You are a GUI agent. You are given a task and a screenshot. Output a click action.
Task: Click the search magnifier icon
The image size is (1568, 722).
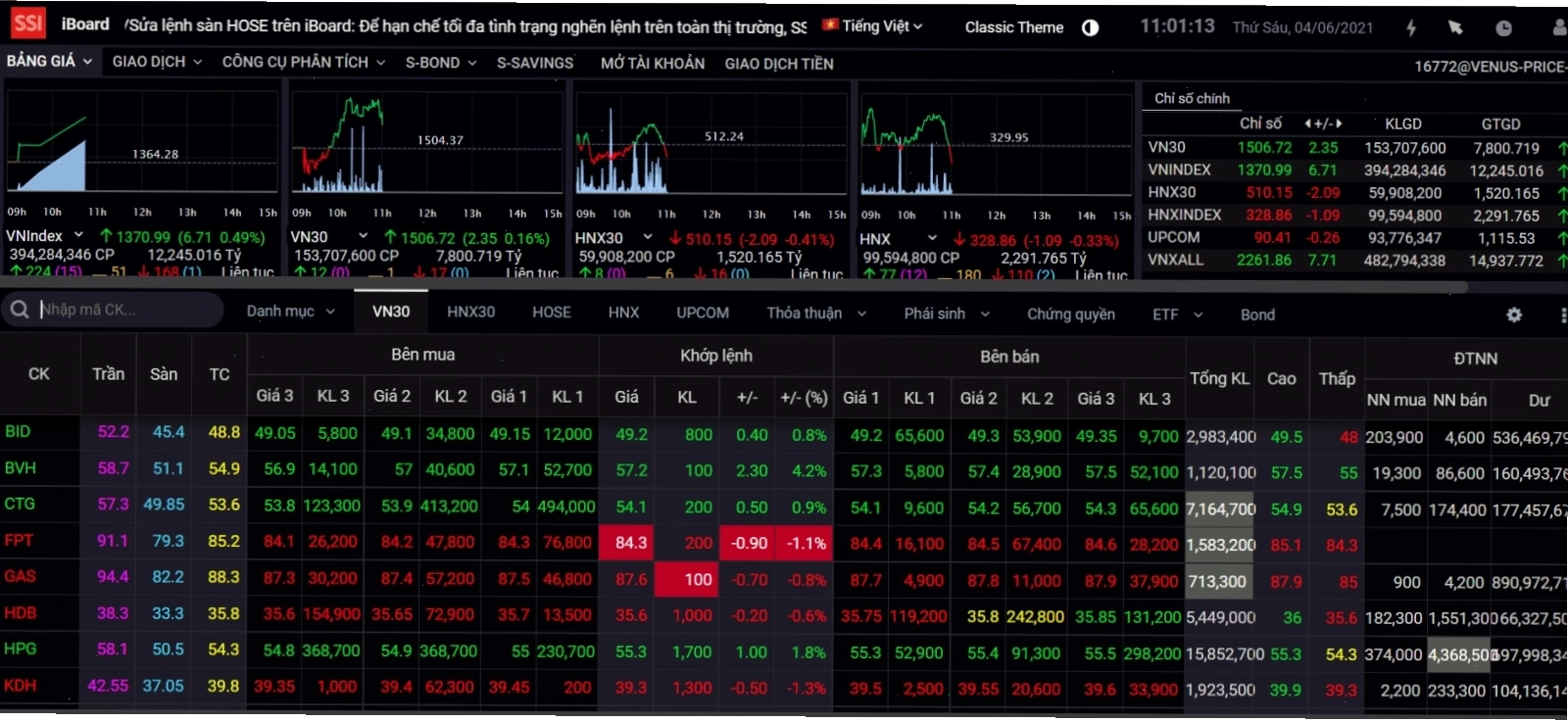click(20, 310)
